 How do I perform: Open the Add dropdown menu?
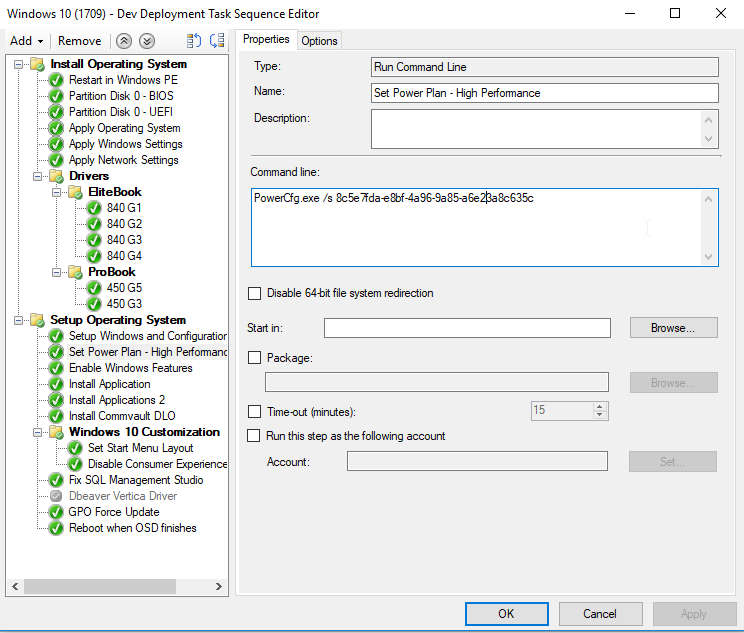pos(26,41)
